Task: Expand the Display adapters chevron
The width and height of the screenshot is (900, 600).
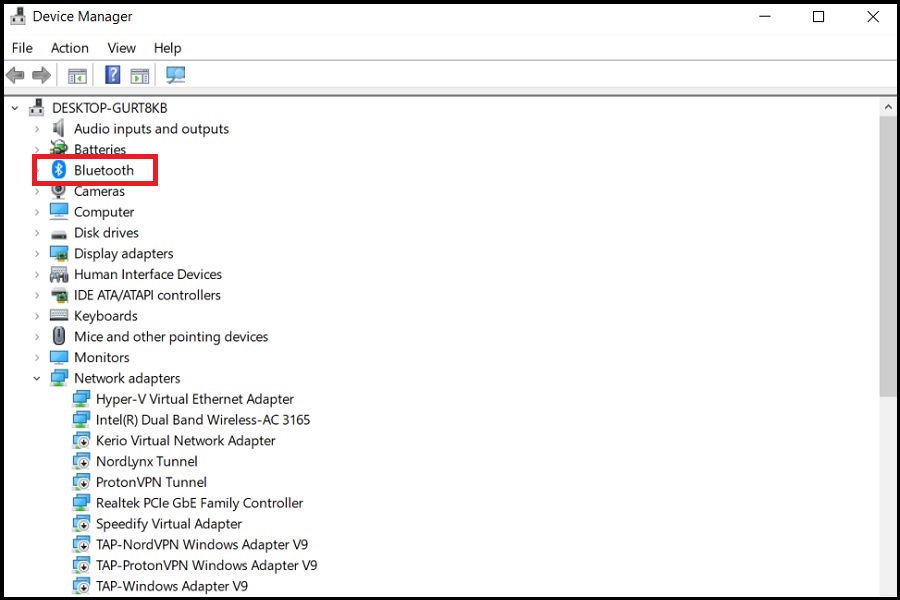Action: click(x=37, y=253)
